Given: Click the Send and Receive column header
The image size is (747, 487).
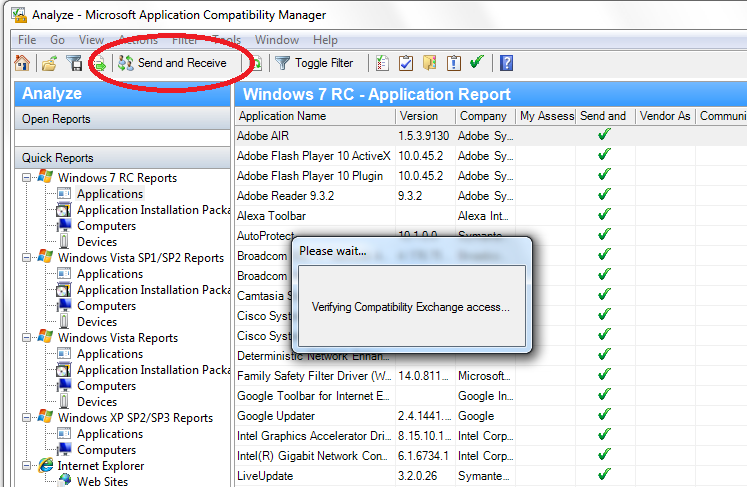Looking at the screenshot, I should [606, 116].
